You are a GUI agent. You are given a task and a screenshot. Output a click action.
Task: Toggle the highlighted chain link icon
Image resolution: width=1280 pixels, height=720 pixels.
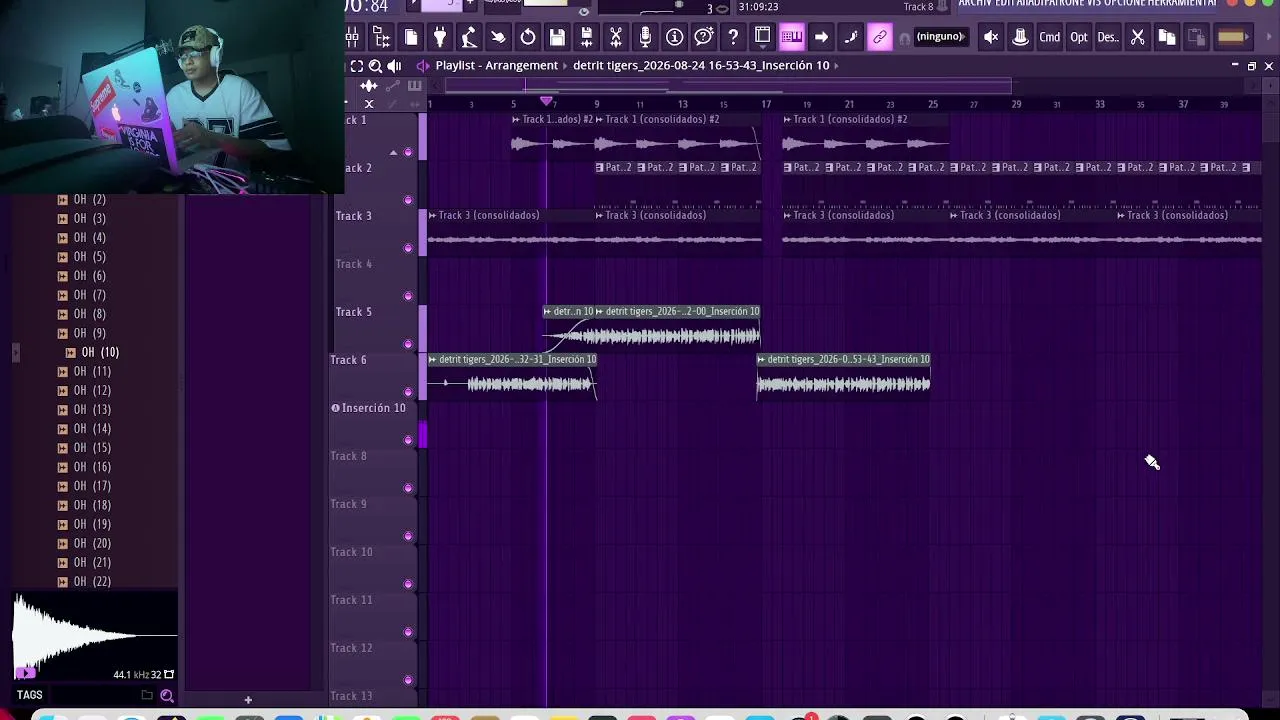point(879,38)
